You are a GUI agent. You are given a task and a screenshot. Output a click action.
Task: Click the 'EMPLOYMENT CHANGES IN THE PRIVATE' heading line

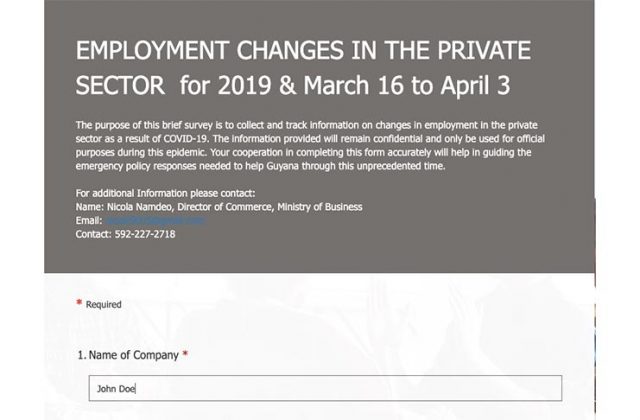coord(303,51)
